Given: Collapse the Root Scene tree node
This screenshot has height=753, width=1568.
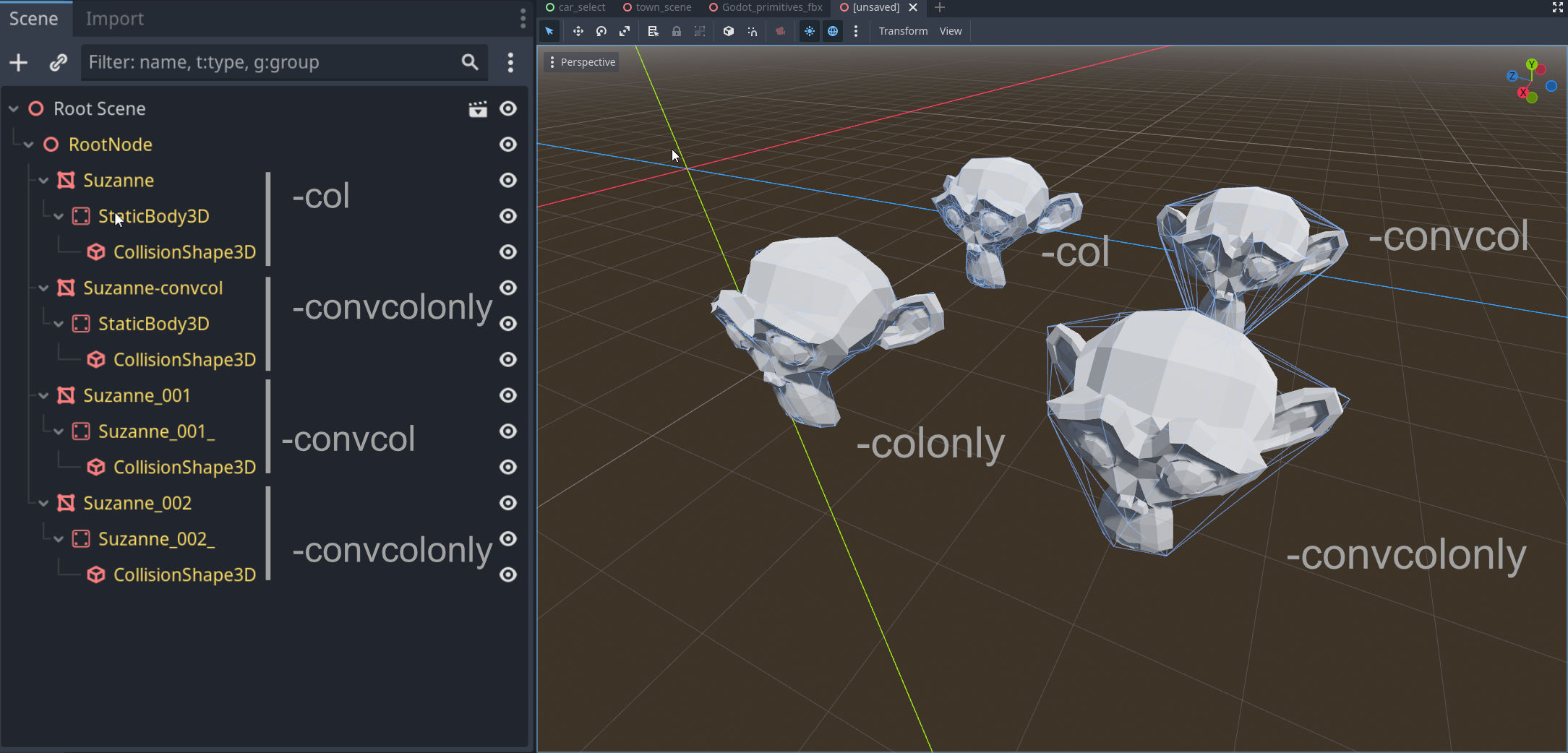Looking at the screenshot, I should click(14, 109).
